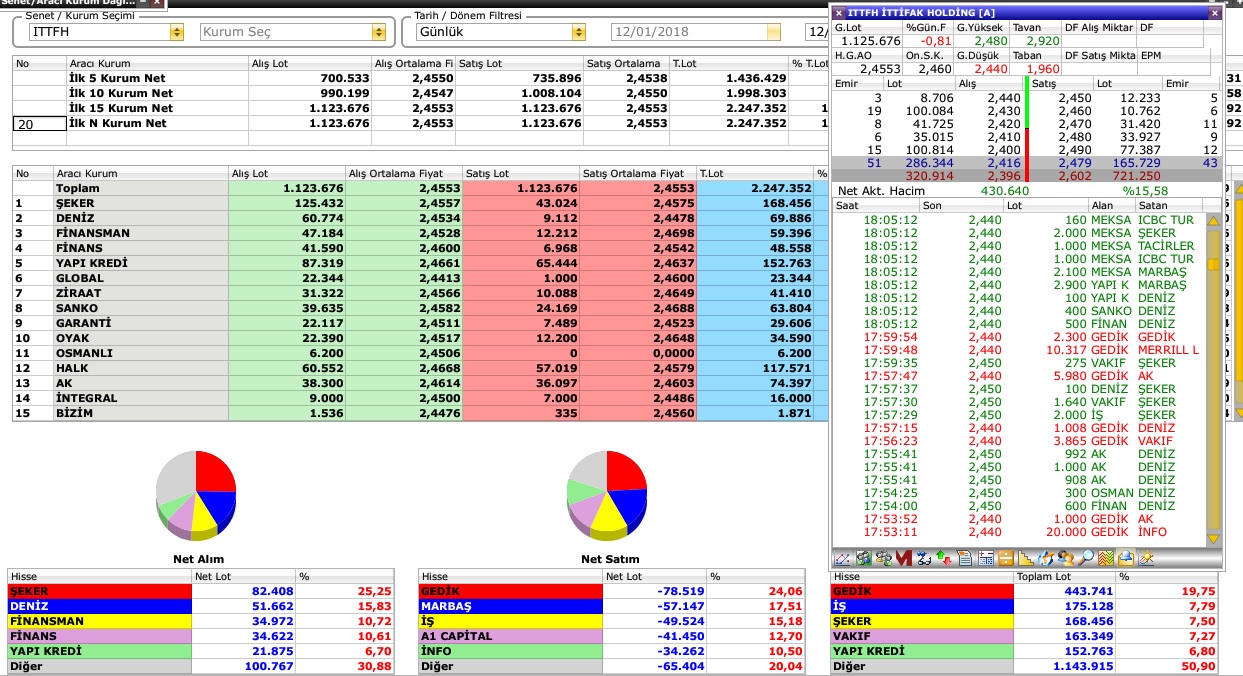Click the two users icon in toolbar

click(x=1067, y=559)
